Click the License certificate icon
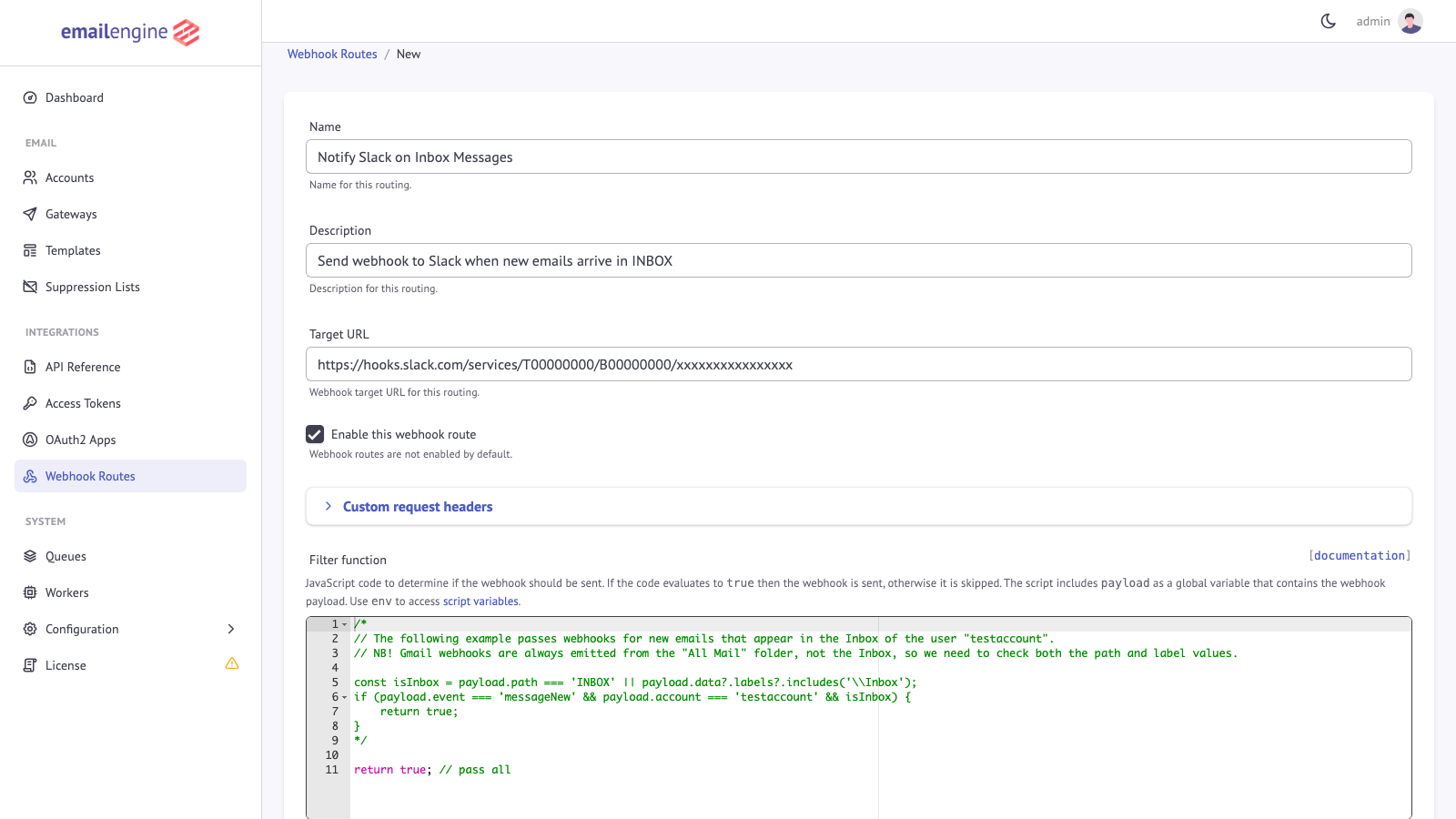 pos(30,665)
